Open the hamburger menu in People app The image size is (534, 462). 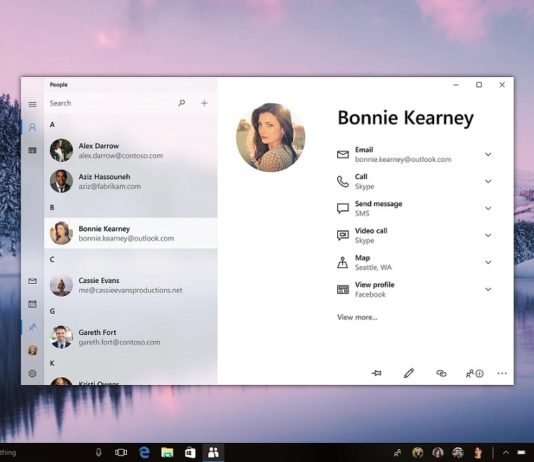tap(32, 104)
